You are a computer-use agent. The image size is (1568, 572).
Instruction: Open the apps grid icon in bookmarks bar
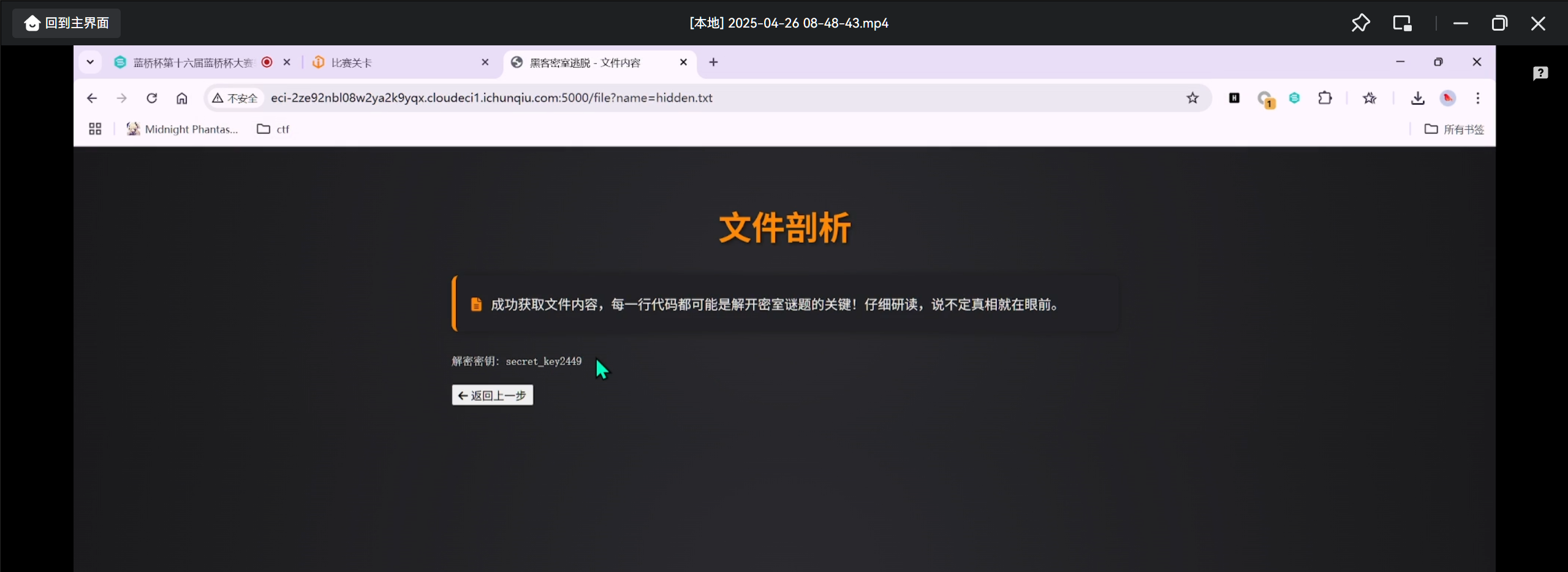click(95, 129)
